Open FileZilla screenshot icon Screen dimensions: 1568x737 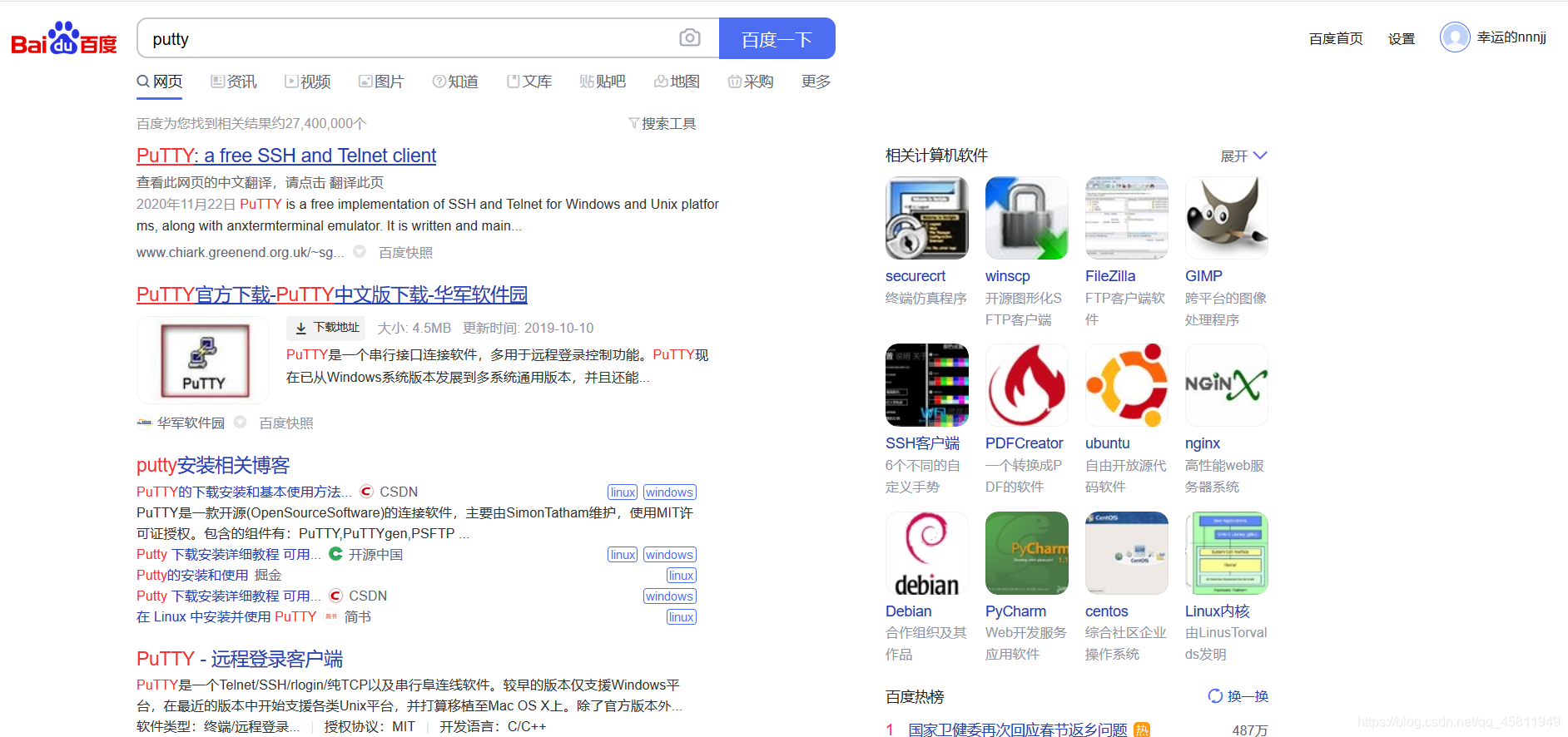(1126, 218)
